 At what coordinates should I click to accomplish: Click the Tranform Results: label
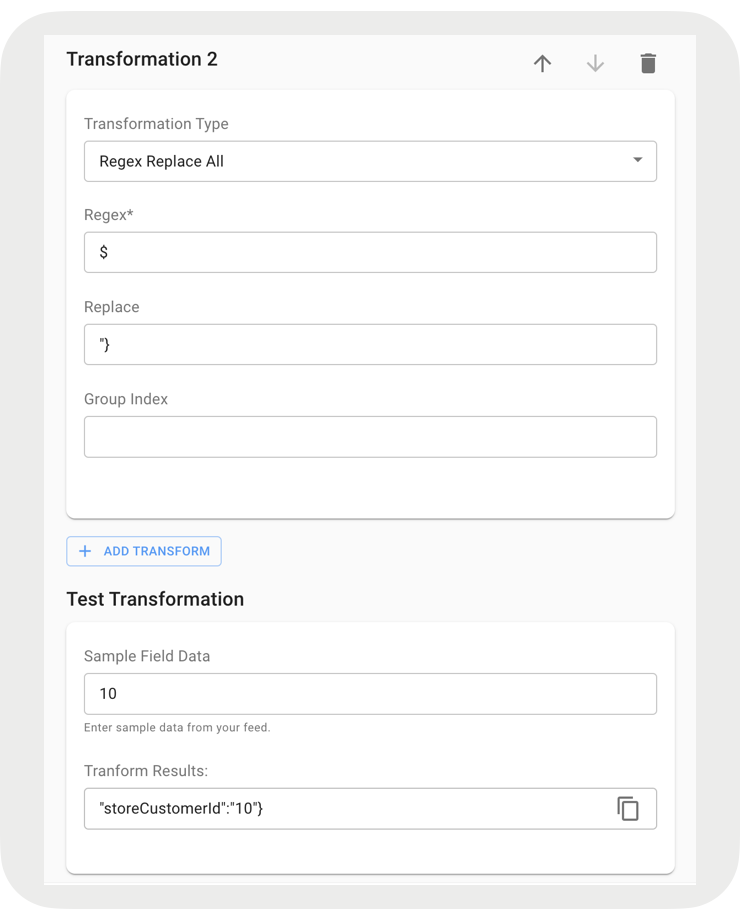click(x=145, y=771)
